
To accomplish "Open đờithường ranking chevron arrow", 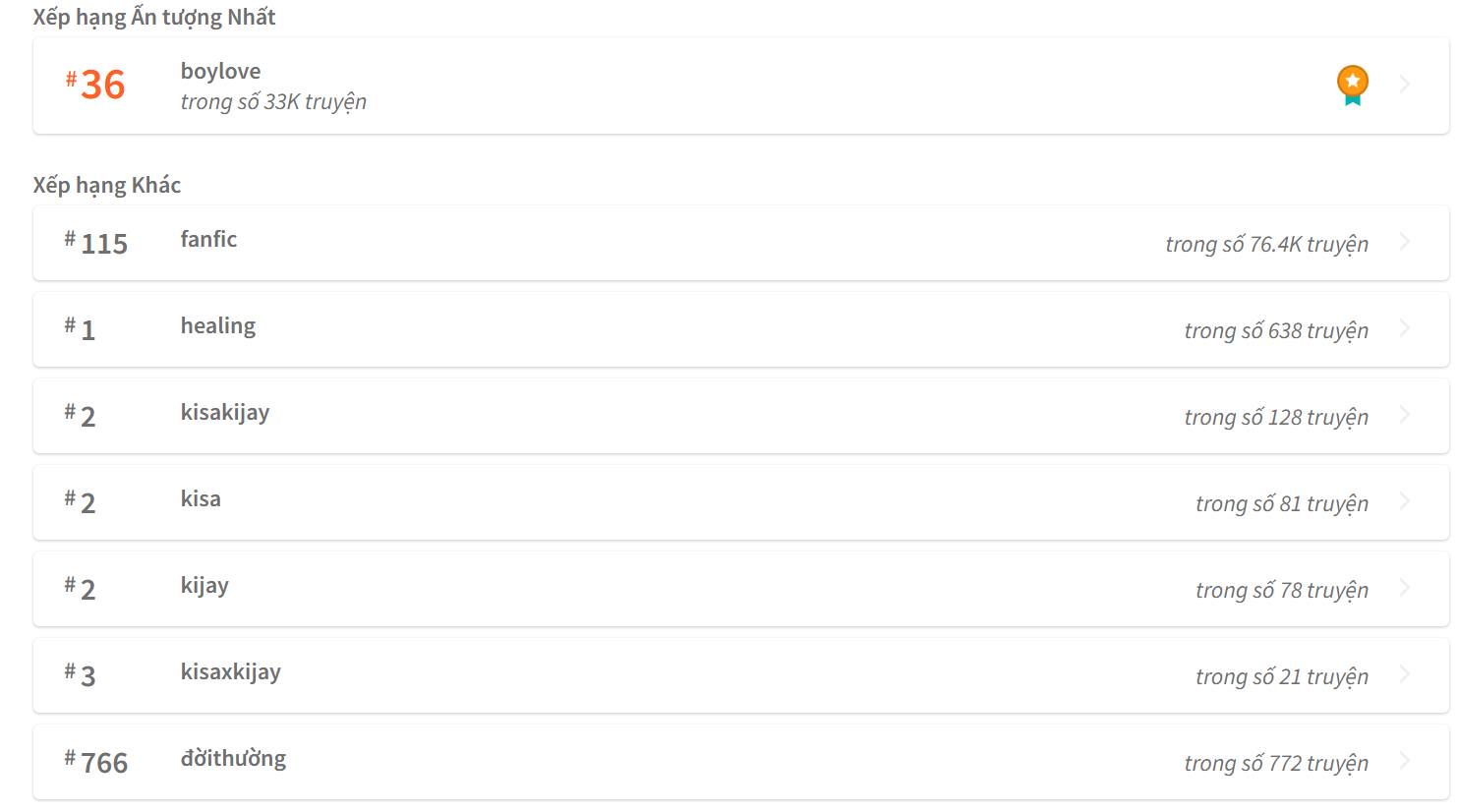I will tap(1405, 761).
